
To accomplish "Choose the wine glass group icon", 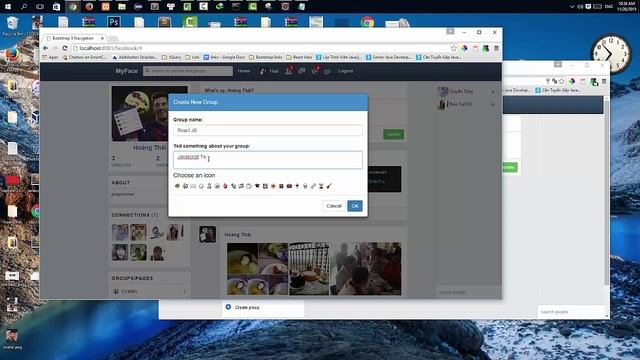I will [297, 186].
